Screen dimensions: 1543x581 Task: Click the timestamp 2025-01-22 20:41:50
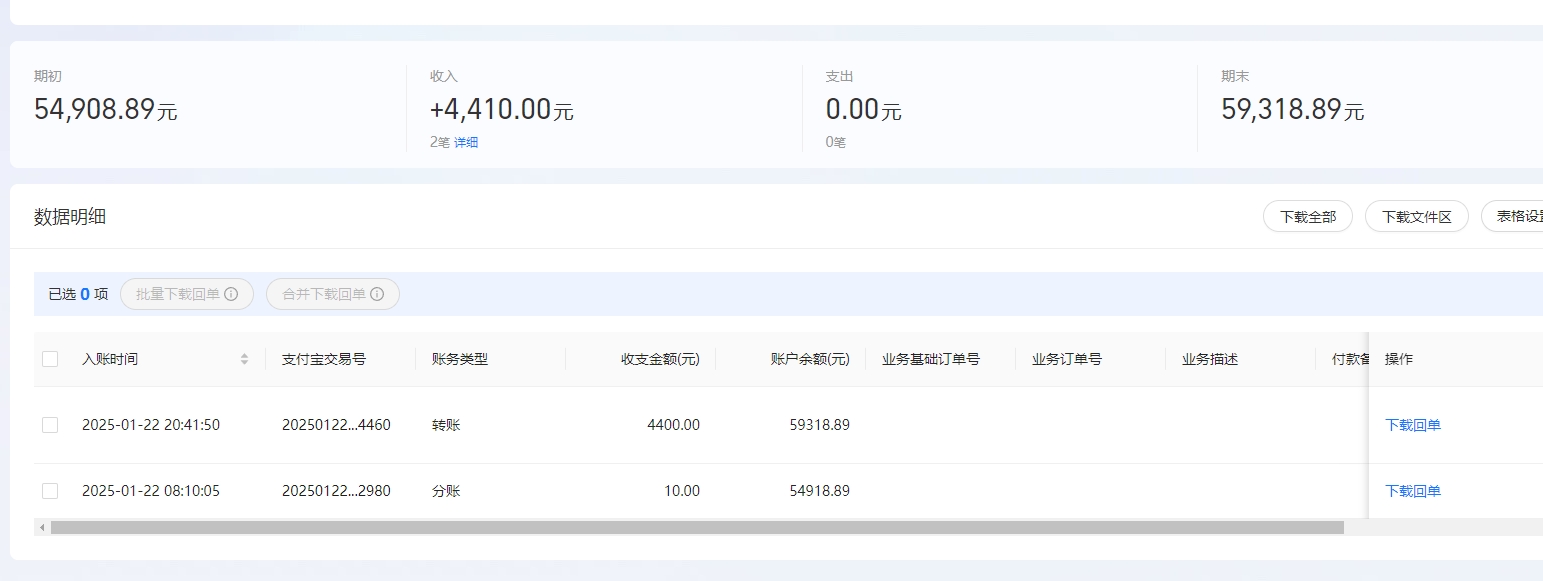tap(151, 425)
